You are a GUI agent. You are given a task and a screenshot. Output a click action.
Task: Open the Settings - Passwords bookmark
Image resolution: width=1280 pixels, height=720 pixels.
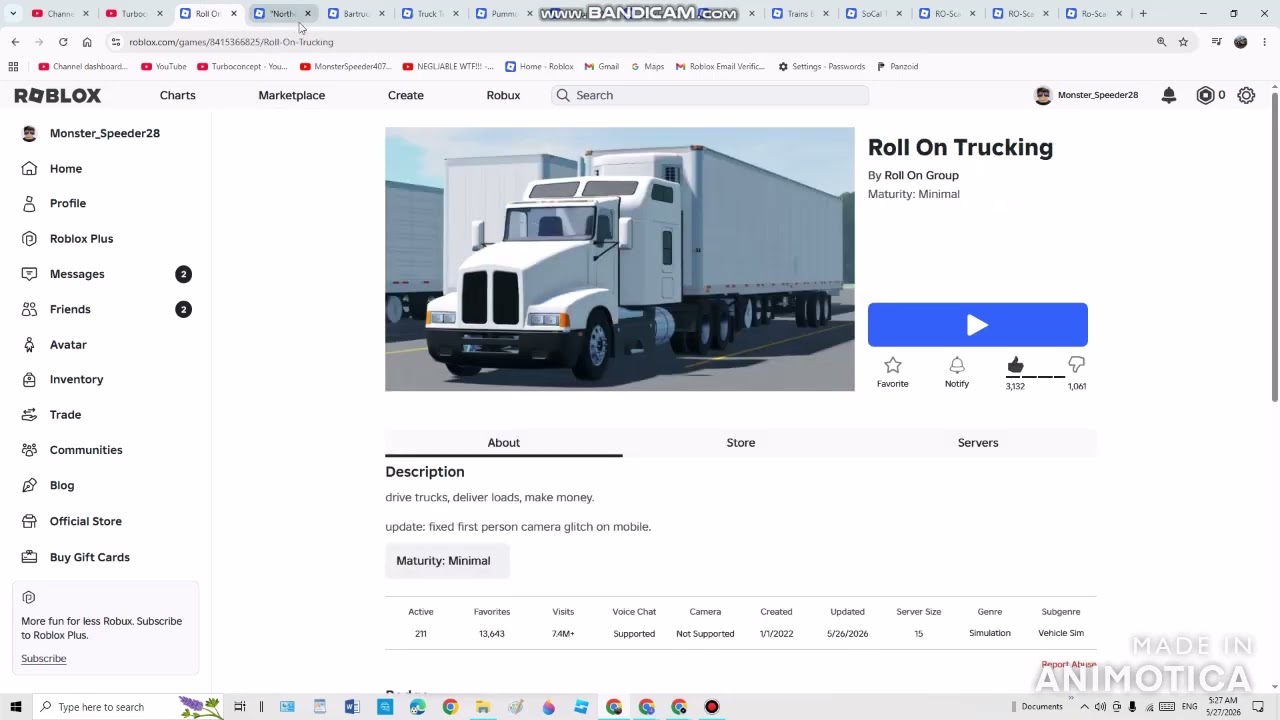tap(821, 66)
